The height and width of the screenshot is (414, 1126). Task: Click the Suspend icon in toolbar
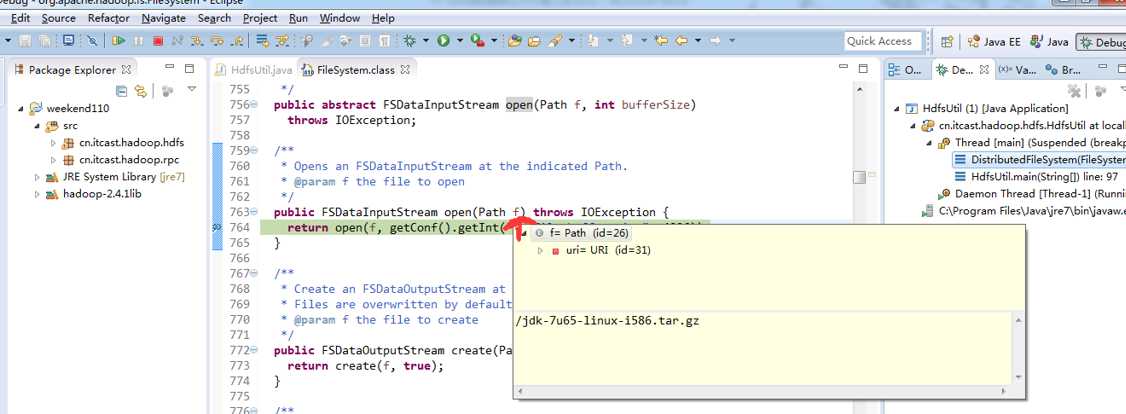[139, 41]
